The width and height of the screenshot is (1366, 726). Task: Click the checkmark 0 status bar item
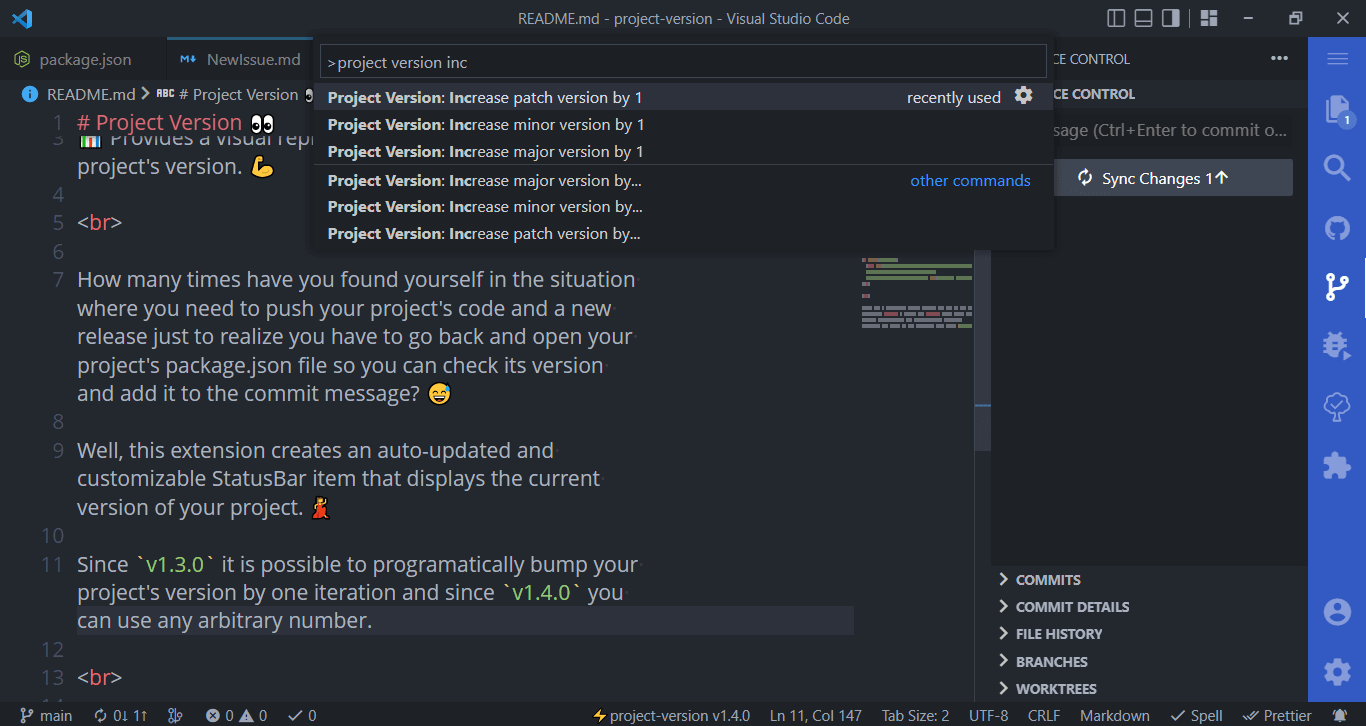[302, 715]
